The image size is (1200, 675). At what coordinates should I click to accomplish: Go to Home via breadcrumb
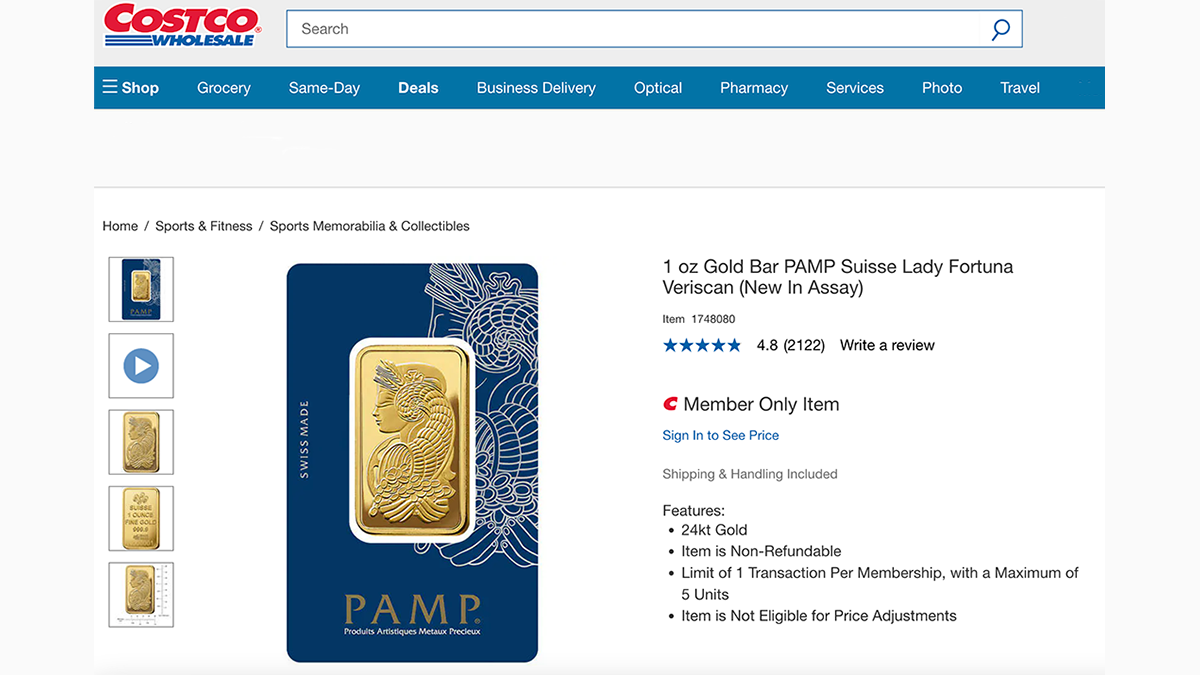tap(120, 226)
